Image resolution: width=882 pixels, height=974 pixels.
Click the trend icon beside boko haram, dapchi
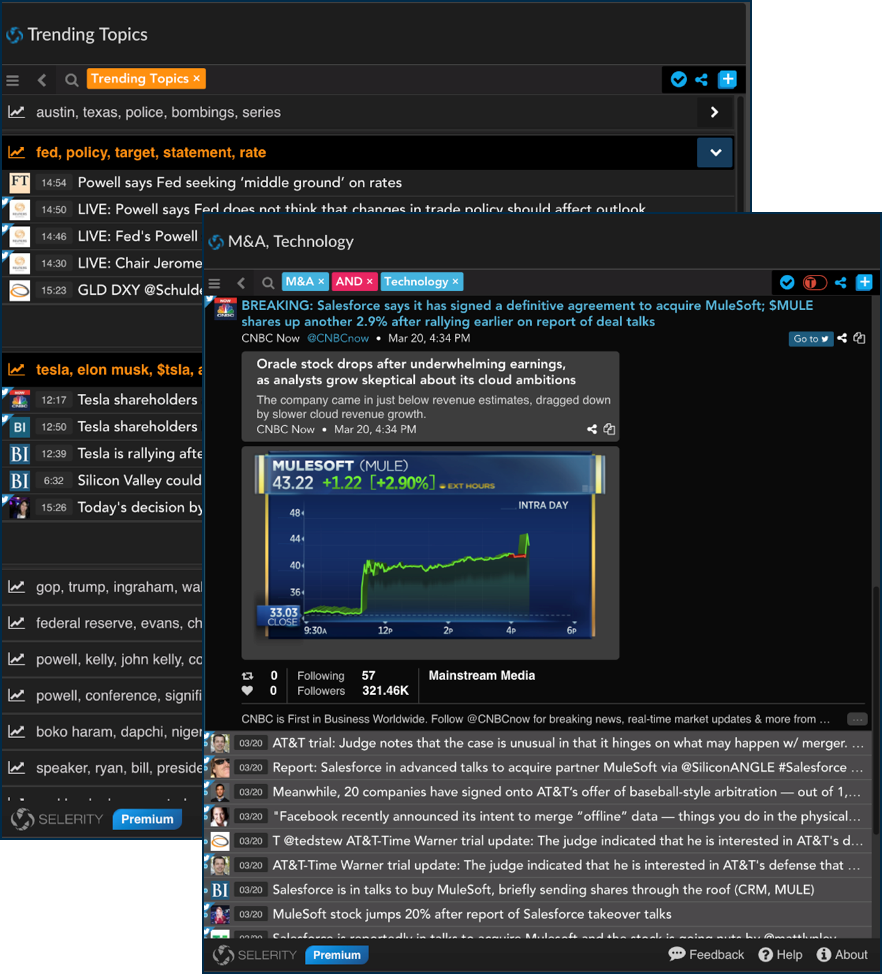tap(17, 732)
